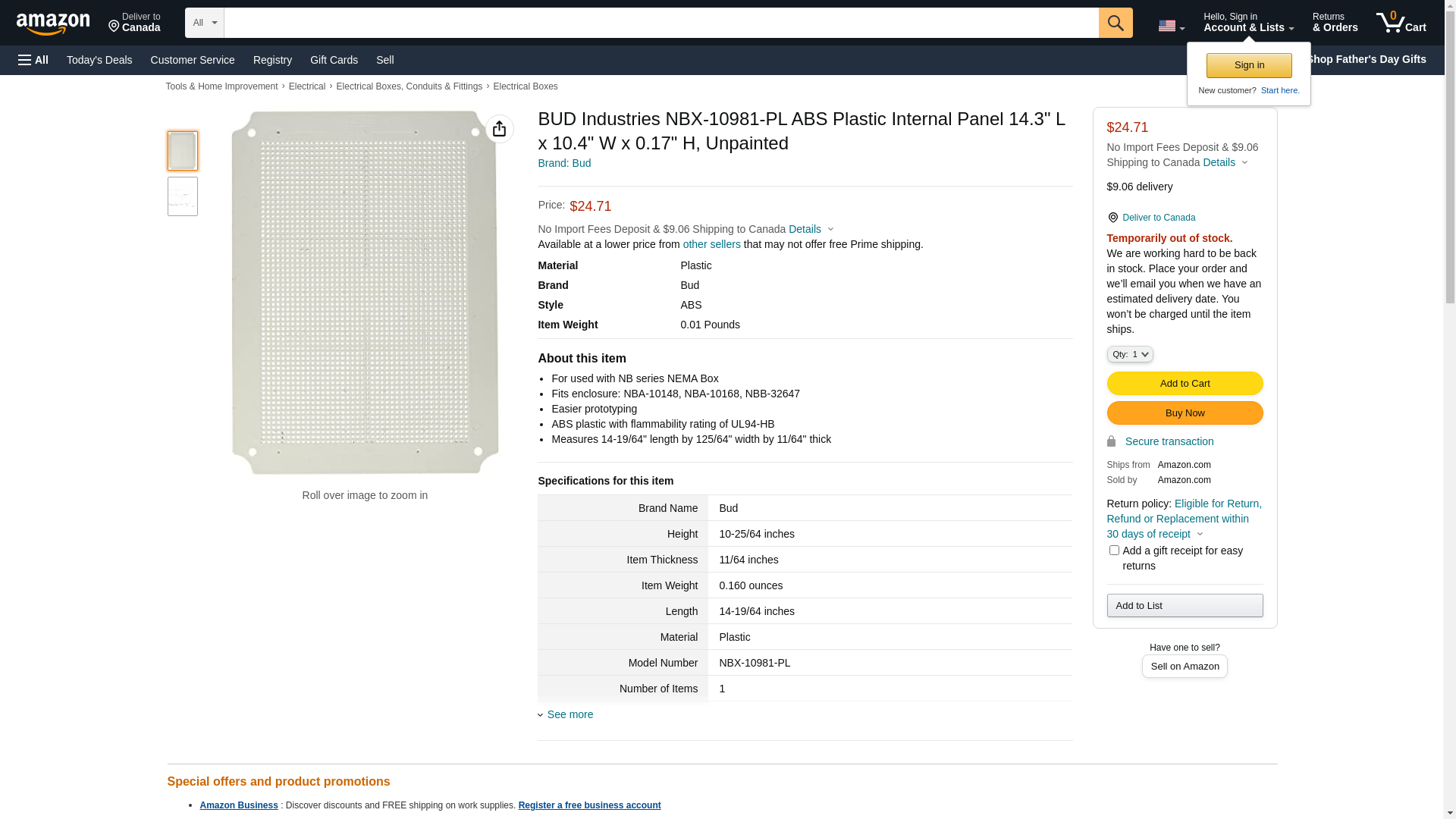Open the Qty quantity dropdown
This screenshot has width=1456, height=819.
pos(1129,354)
